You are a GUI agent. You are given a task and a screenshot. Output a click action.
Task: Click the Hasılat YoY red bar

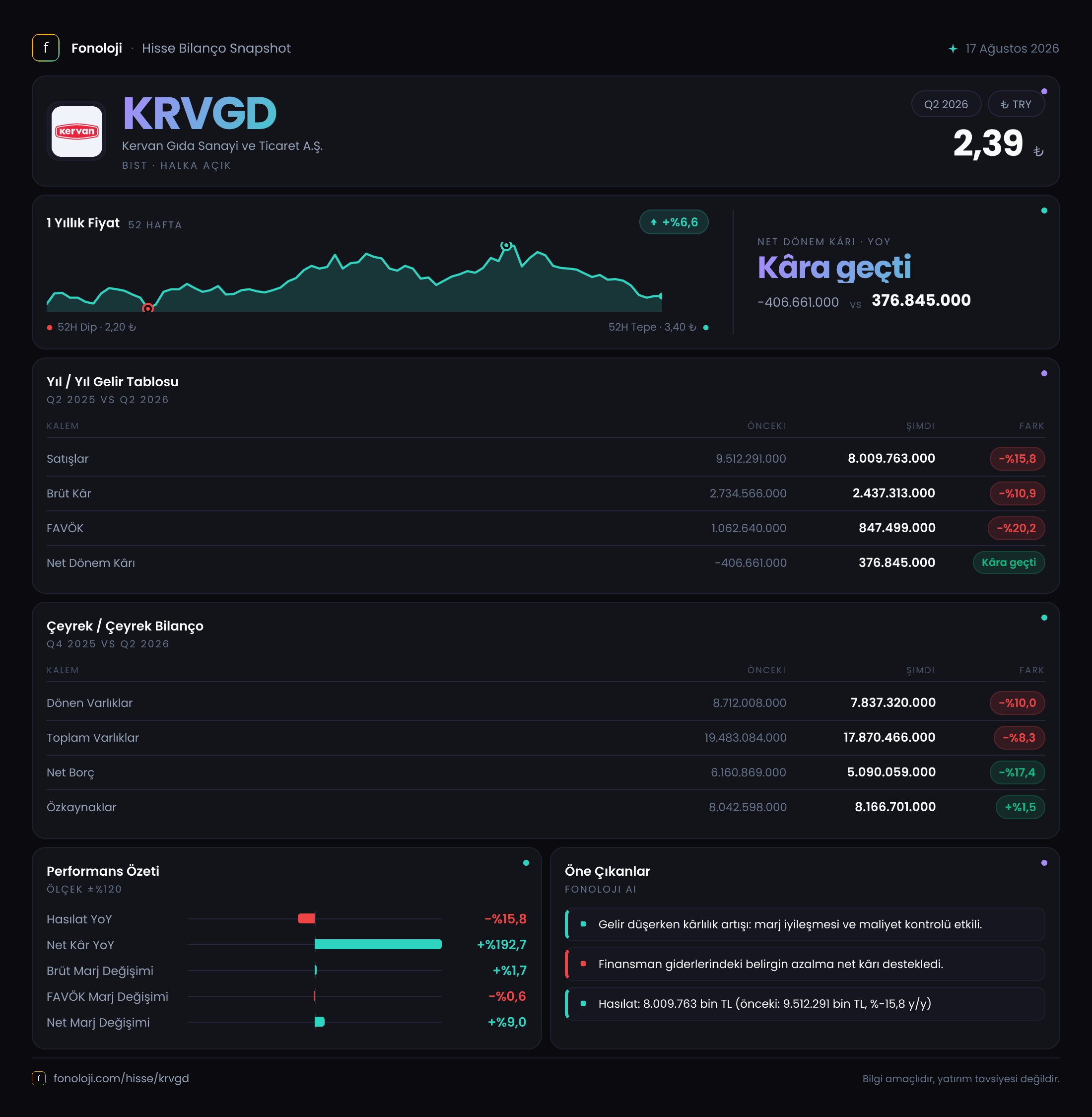point(306,918)
